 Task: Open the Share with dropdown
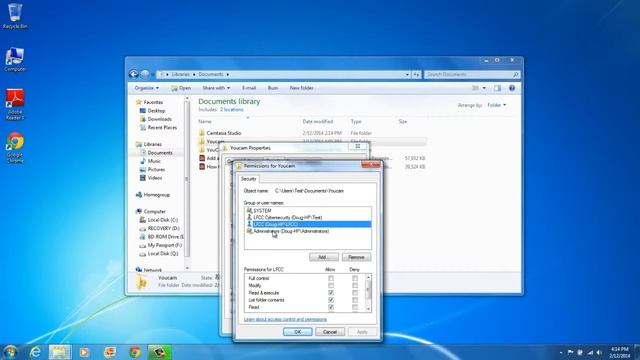(216, 88)
